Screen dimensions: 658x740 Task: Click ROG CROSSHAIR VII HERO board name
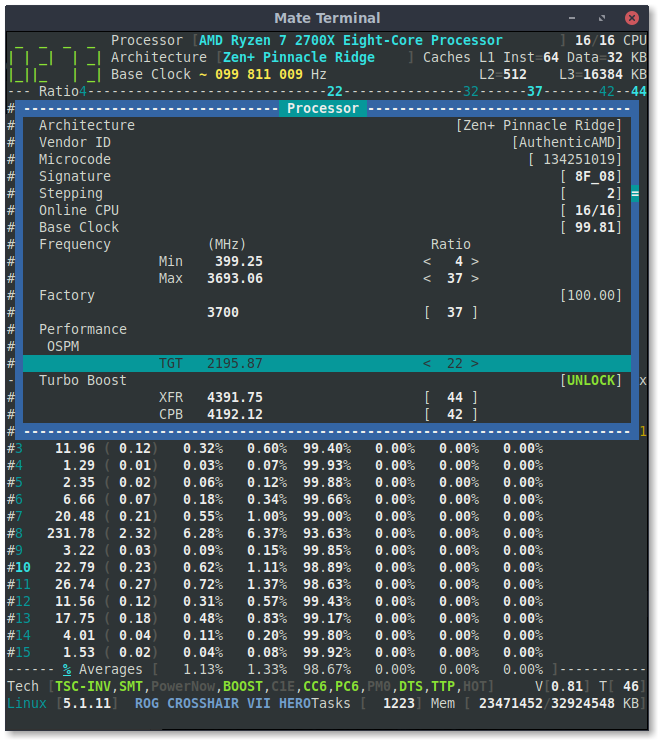coord(223,703)
